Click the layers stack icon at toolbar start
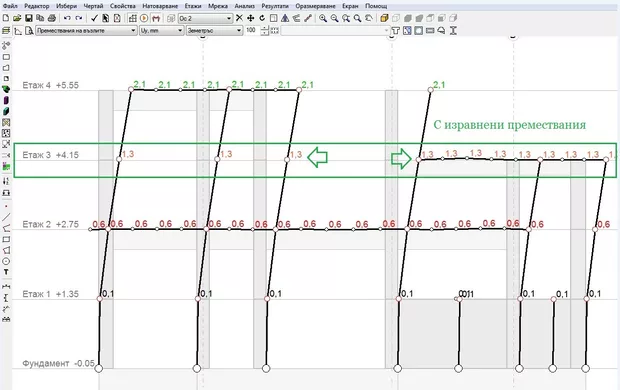The height and width of the screenshot is (390, 620). pyautogui.click(x=6, y=30)
